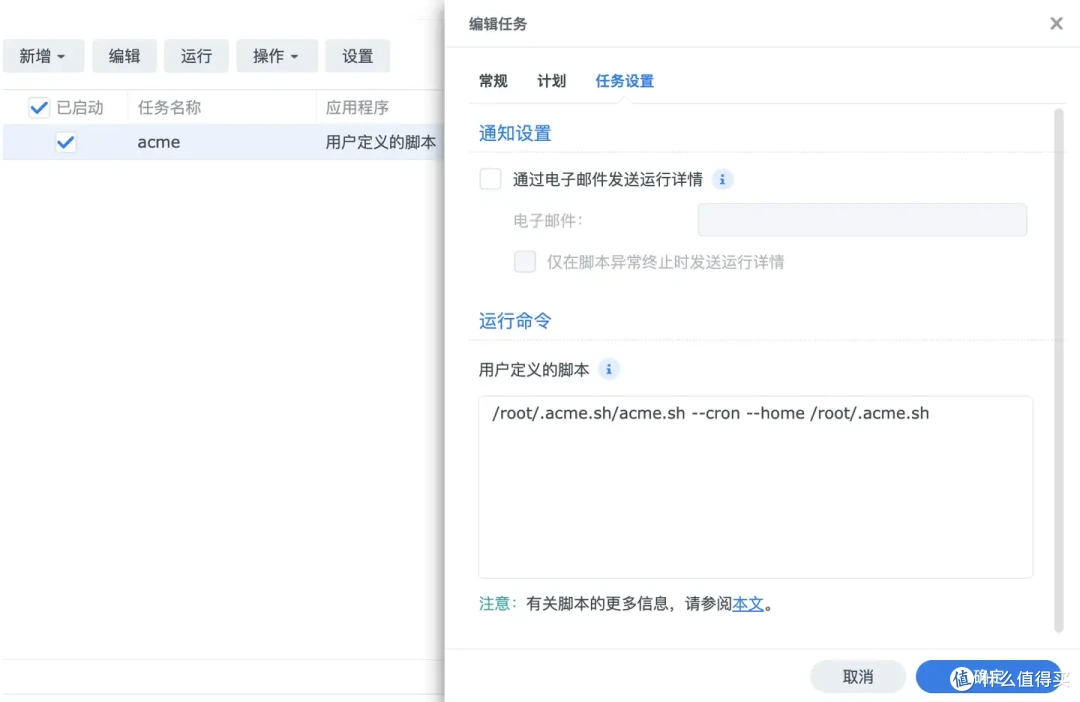
Task: Click the dialog's vertical scrollbar
Action: tap(1059, 370)
